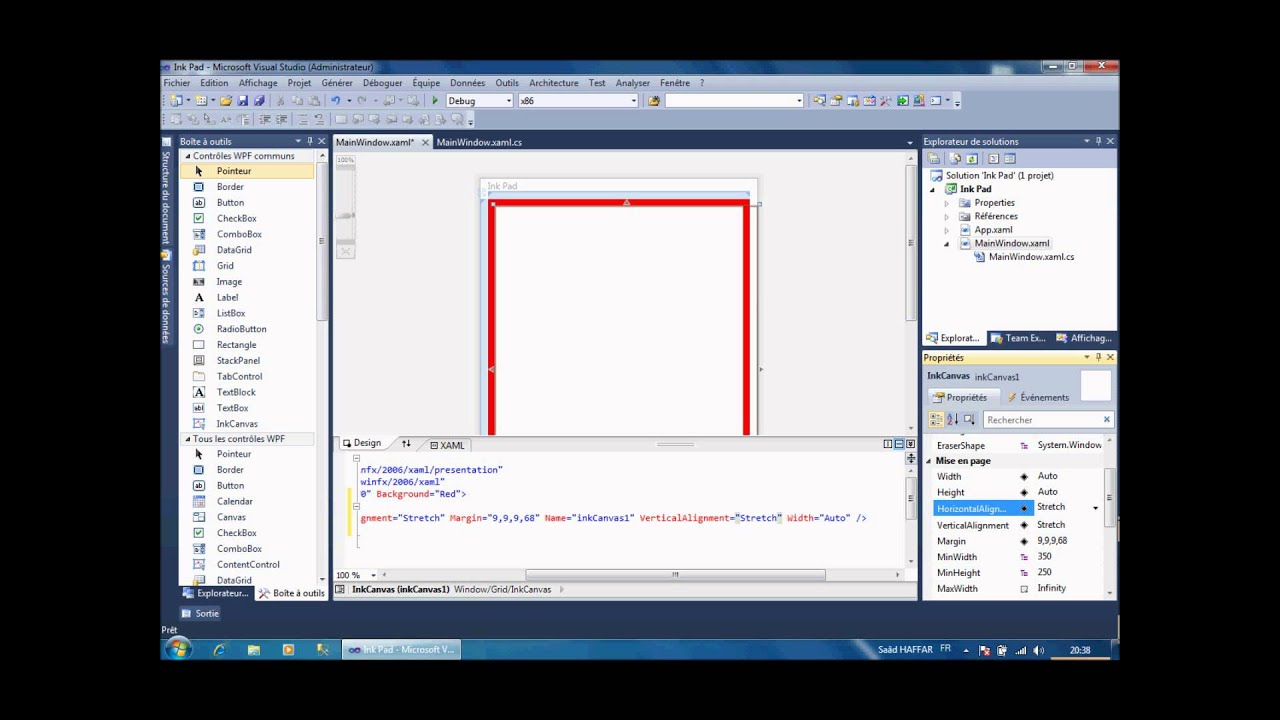Switch to the MainWindow.xaml.cs tab
The width and height of the screenshot is (1280, 720).
point(479,142)
